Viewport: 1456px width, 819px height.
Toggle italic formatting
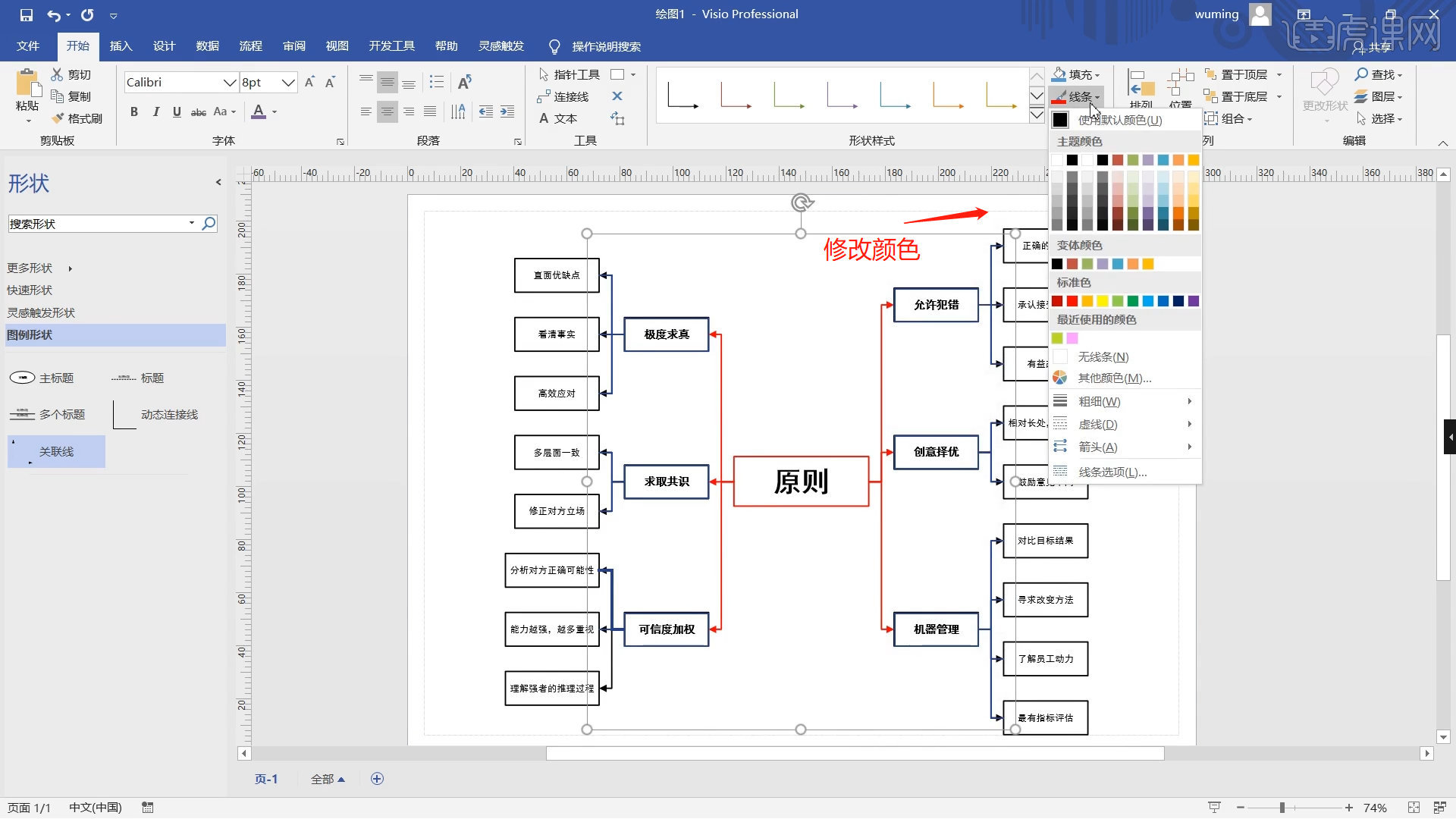pyautogui.click(x=155, y=111)
